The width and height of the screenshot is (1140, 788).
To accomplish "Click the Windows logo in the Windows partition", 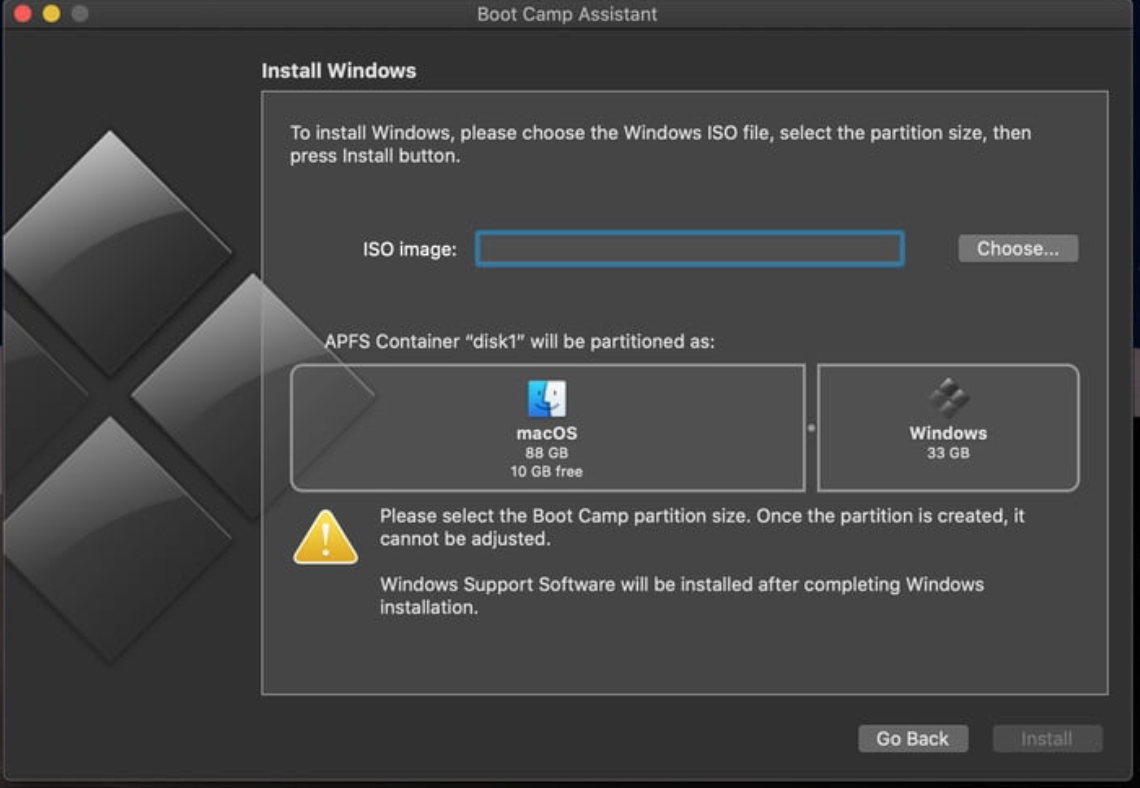I will click(948, 399).
